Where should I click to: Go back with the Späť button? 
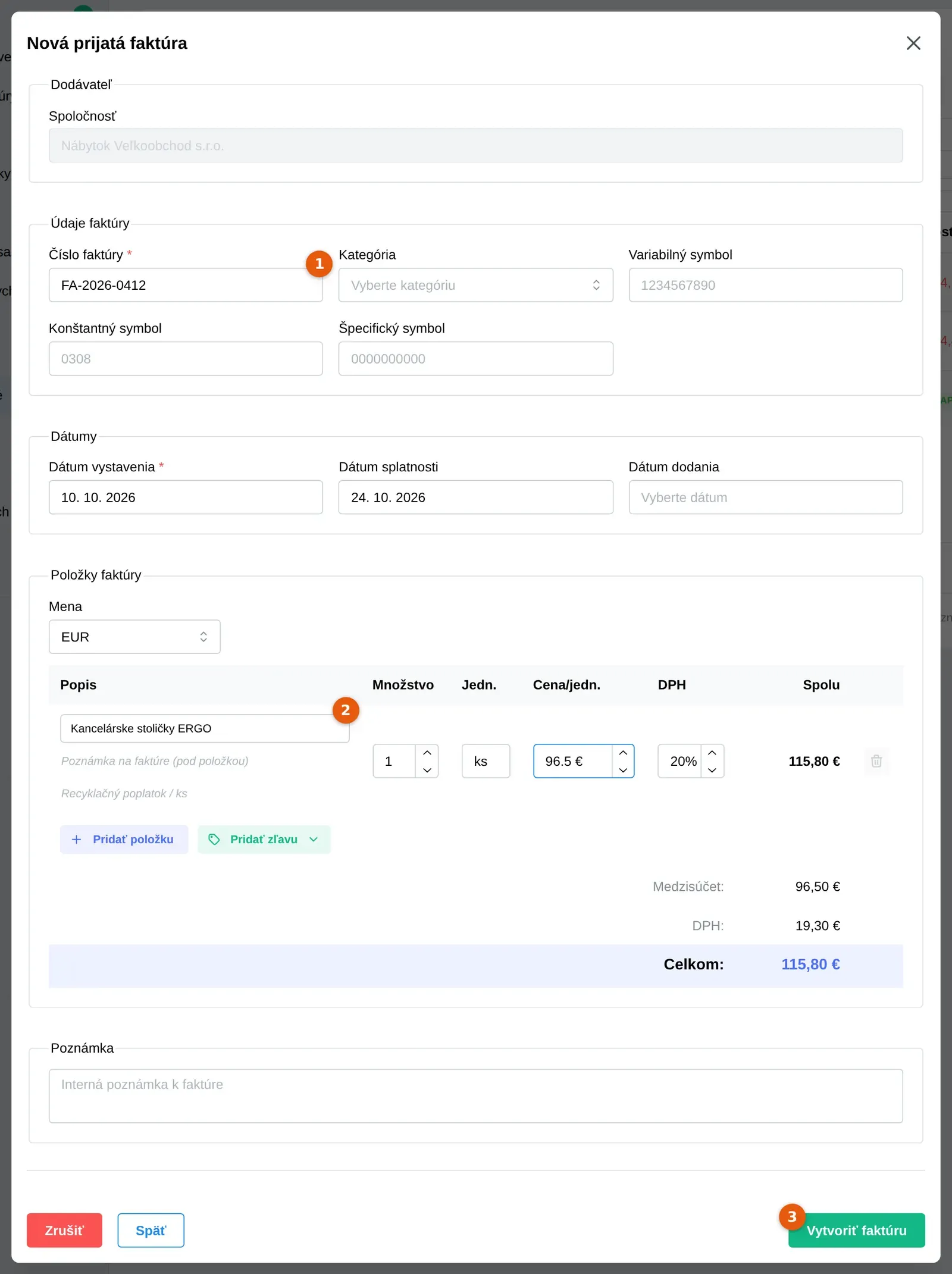pyautogui.click(x=151, y=1230)
